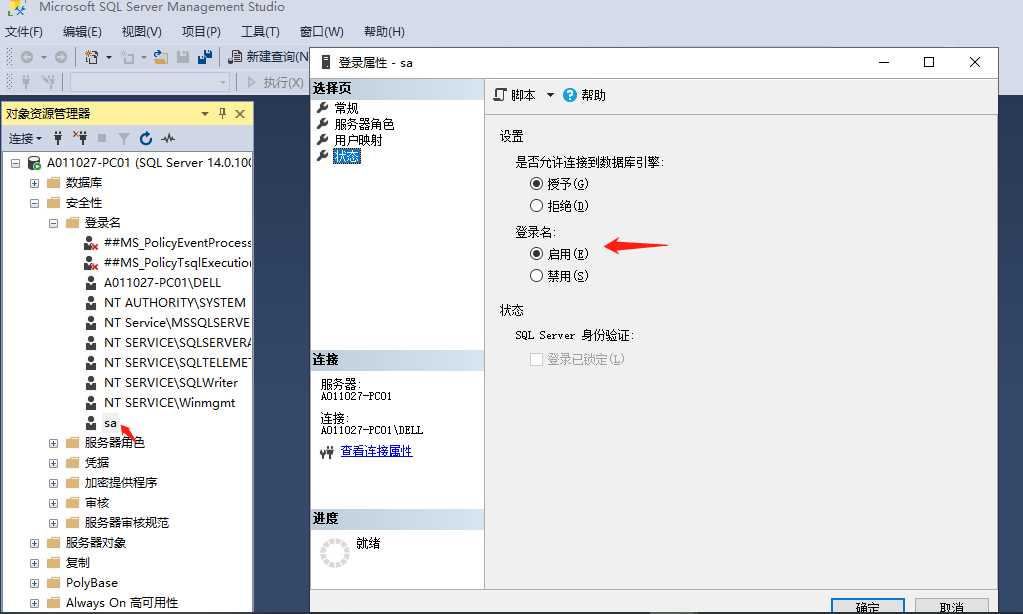1023x614 pixels.
Task: Open the 帮助(H) menu
Action: [384, 31]
